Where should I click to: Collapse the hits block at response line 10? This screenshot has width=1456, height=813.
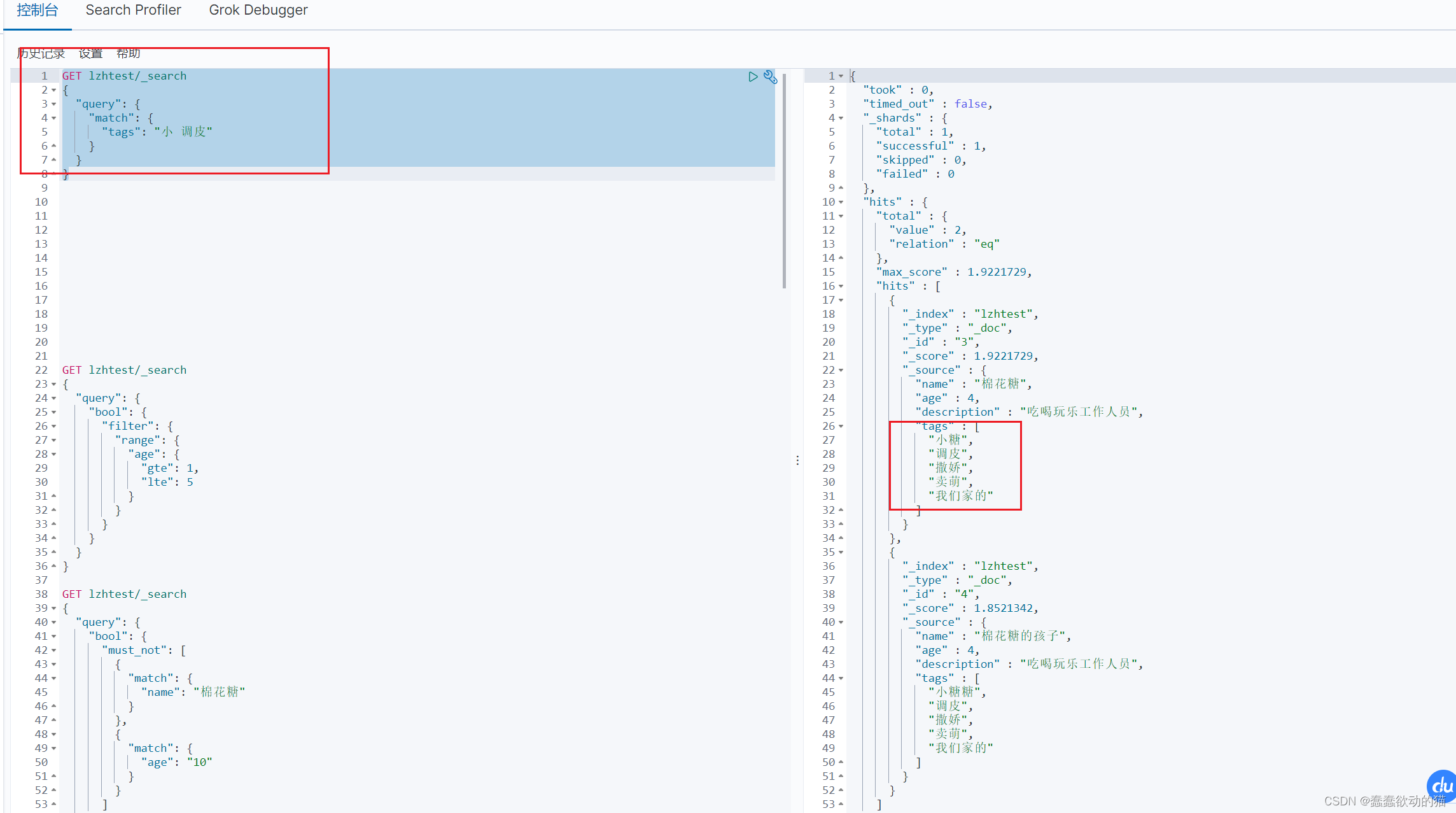(841, 202)
